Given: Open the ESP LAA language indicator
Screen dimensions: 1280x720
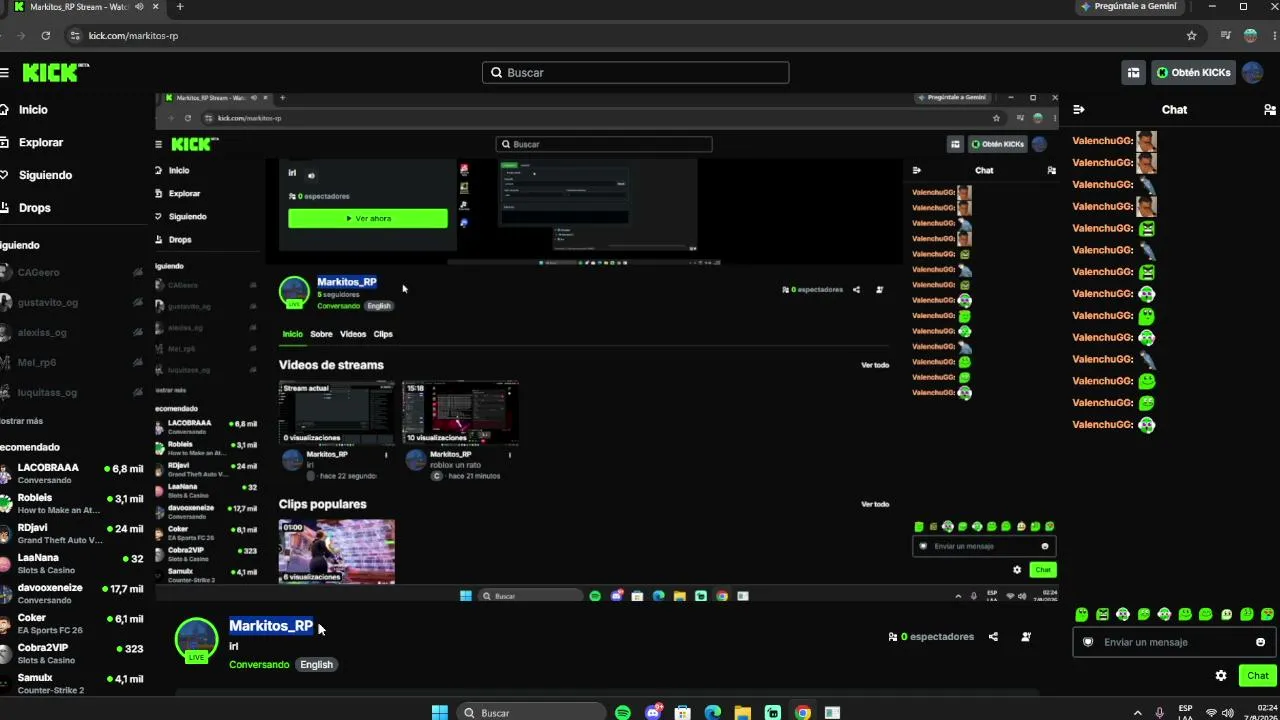Looking at the screenshot, I should point(1186,713).
